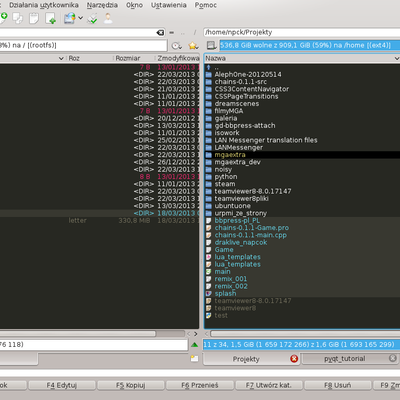
Task: Click the package icon of teamviewer8 file
Action: pyautogui.click(x=209, y=308)
